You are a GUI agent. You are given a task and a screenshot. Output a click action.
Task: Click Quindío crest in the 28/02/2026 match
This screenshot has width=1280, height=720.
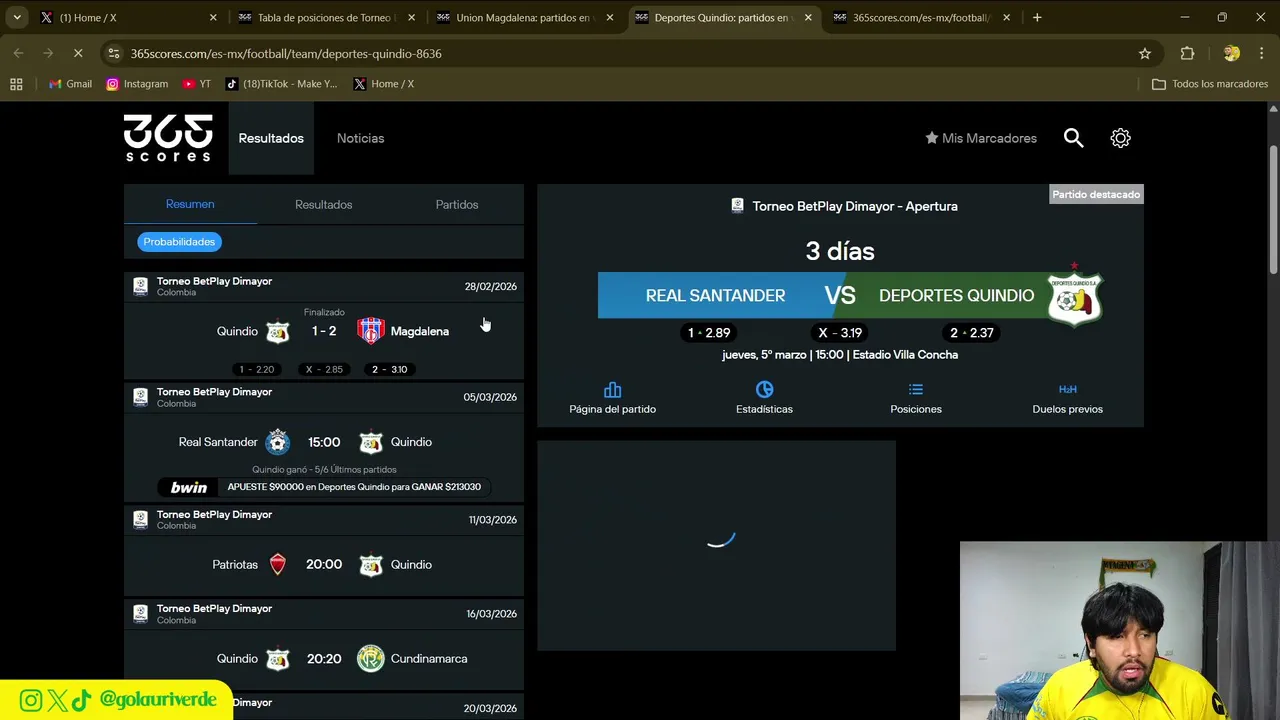point(277,331)
